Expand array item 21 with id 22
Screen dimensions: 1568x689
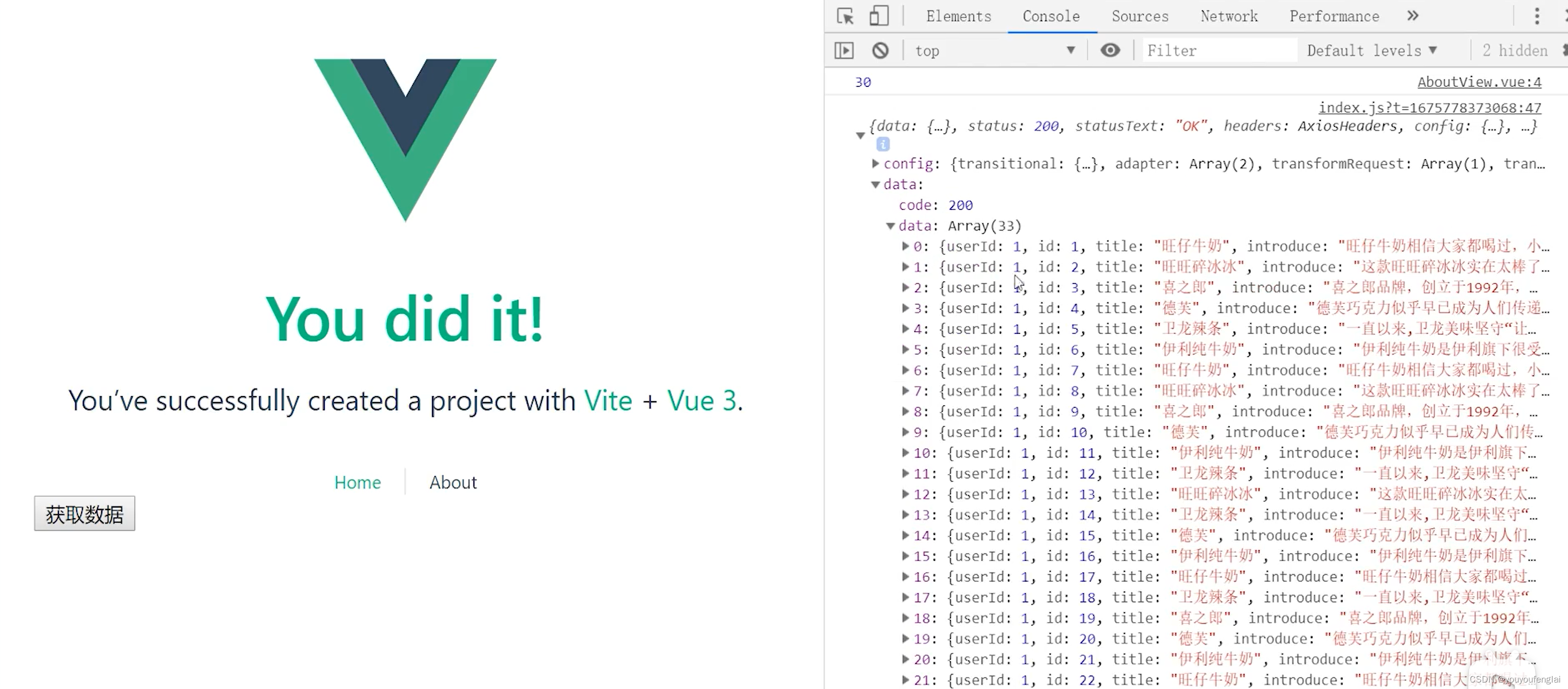(x=905, y=680)
